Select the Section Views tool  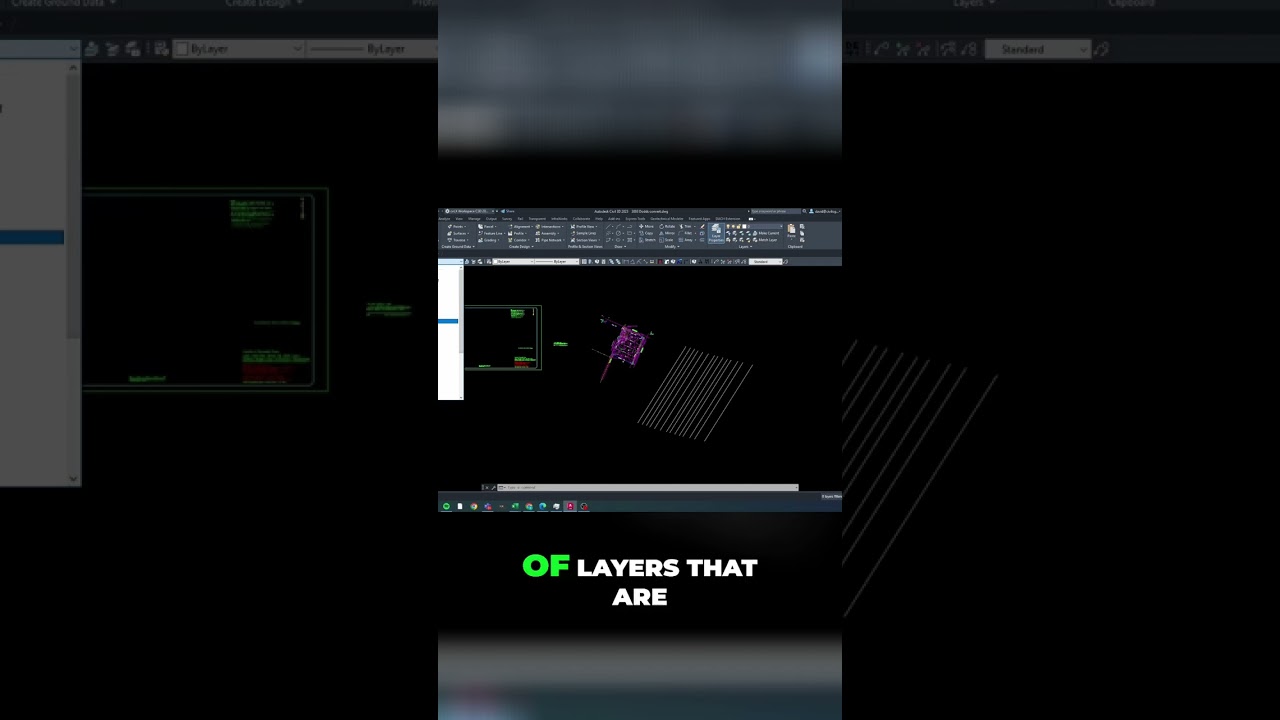584,240
